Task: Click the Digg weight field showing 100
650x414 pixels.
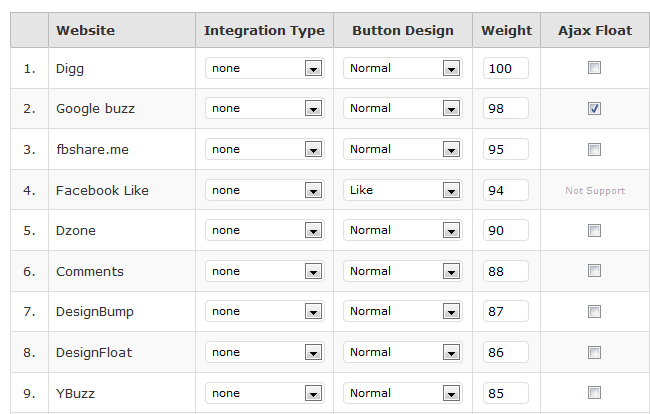Action: [506, 68]
